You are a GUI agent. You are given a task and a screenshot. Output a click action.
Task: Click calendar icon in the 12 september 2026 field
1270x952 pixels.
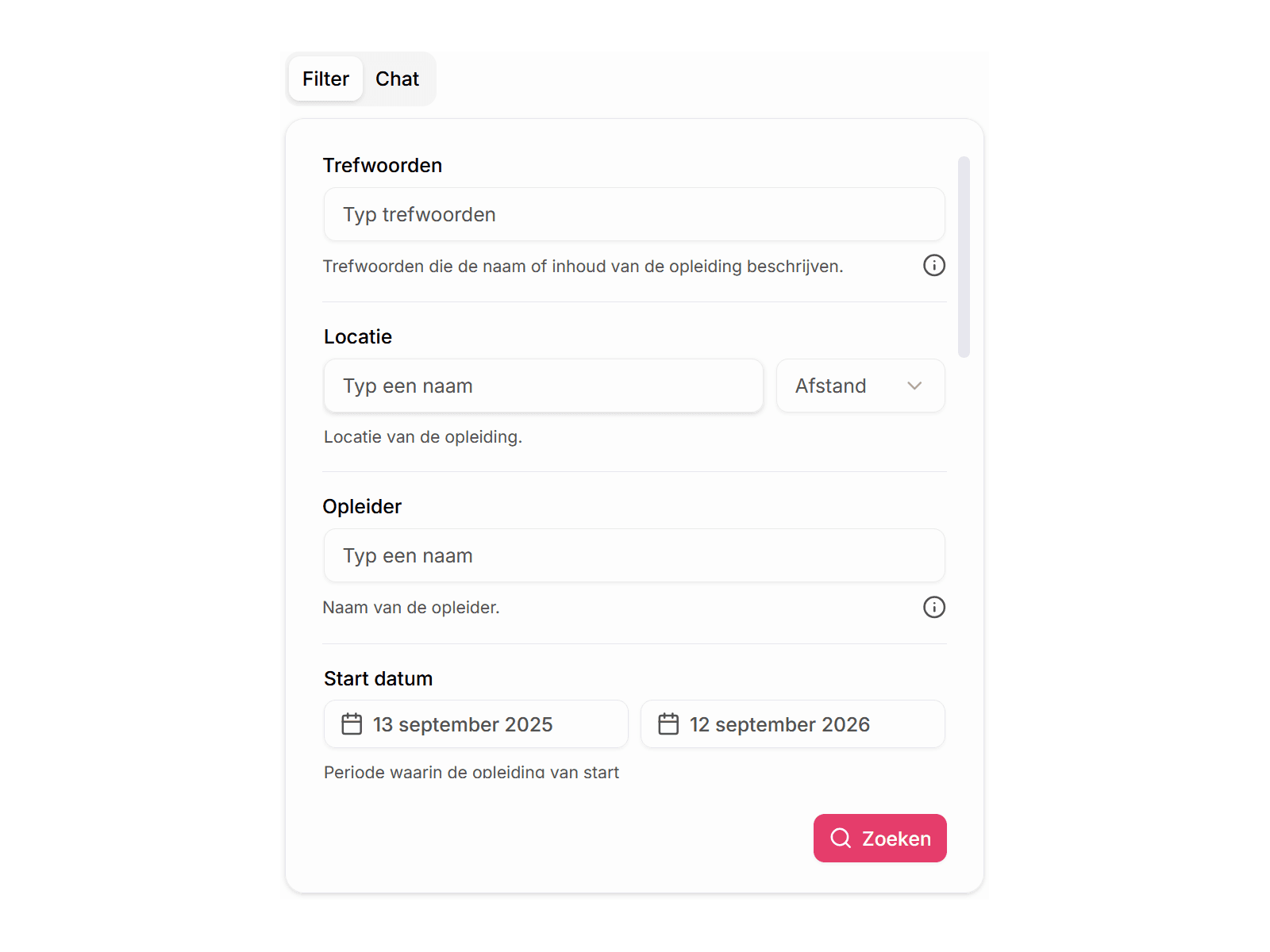[x=668, y=724]
